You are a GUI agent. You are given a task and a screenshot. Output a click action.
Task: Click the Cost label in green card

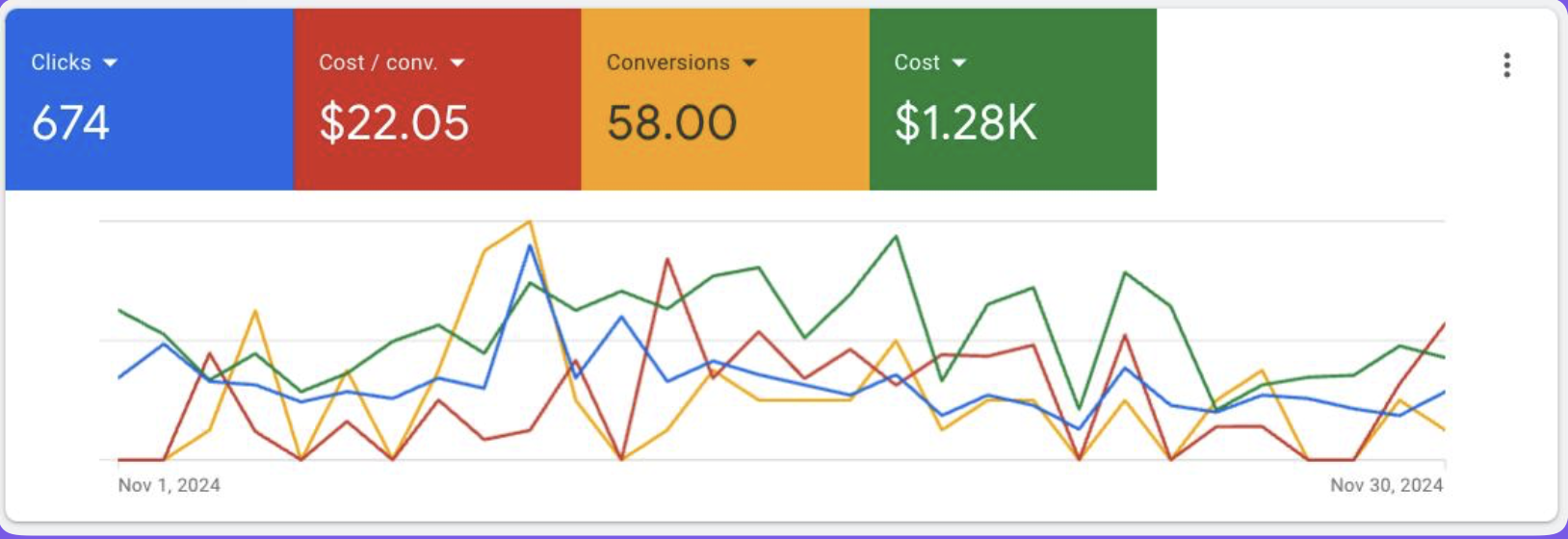pyautogui.click(x=916, y=63)
